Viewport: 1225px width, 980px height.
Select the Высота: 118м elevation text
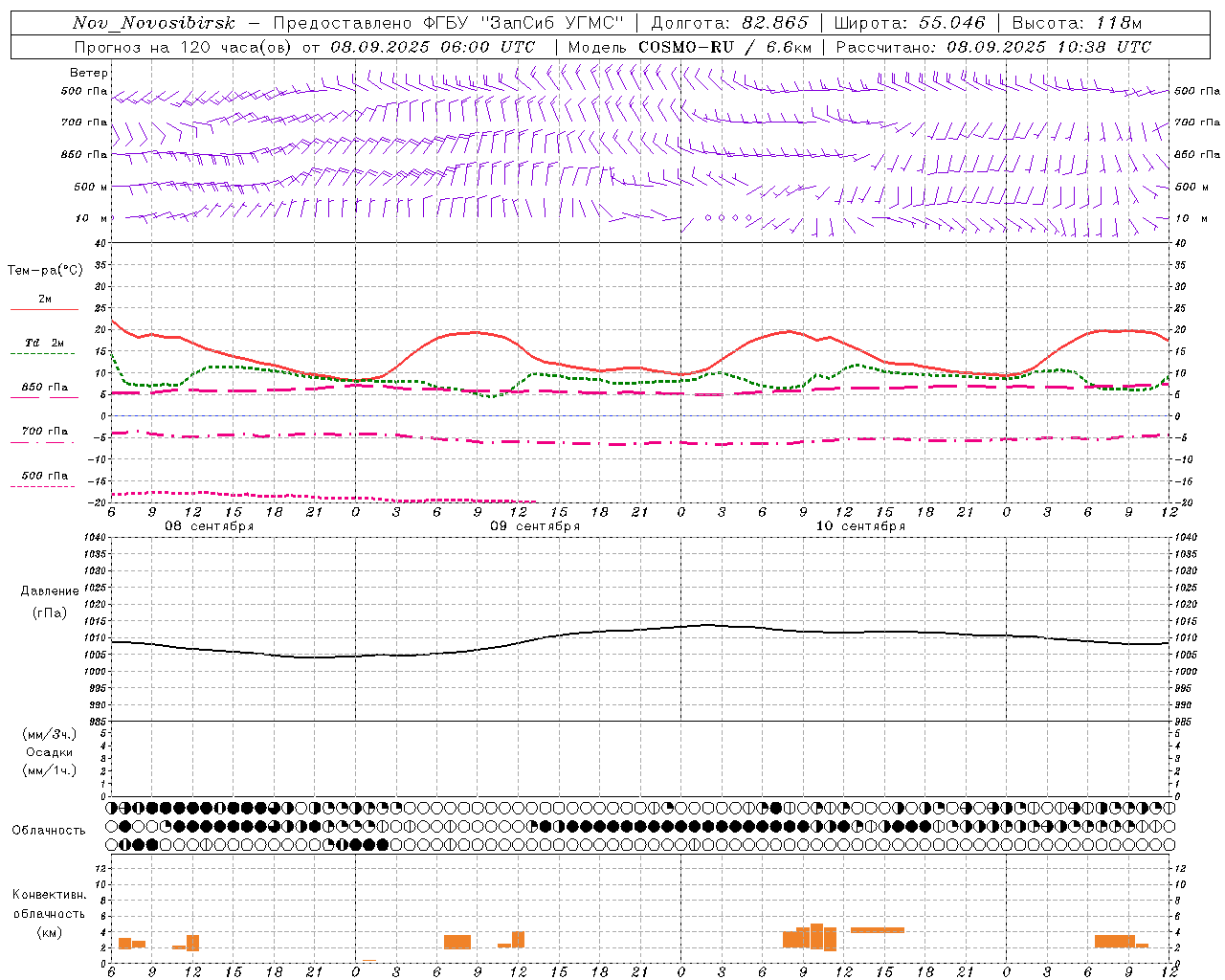tap(1077, 23)
